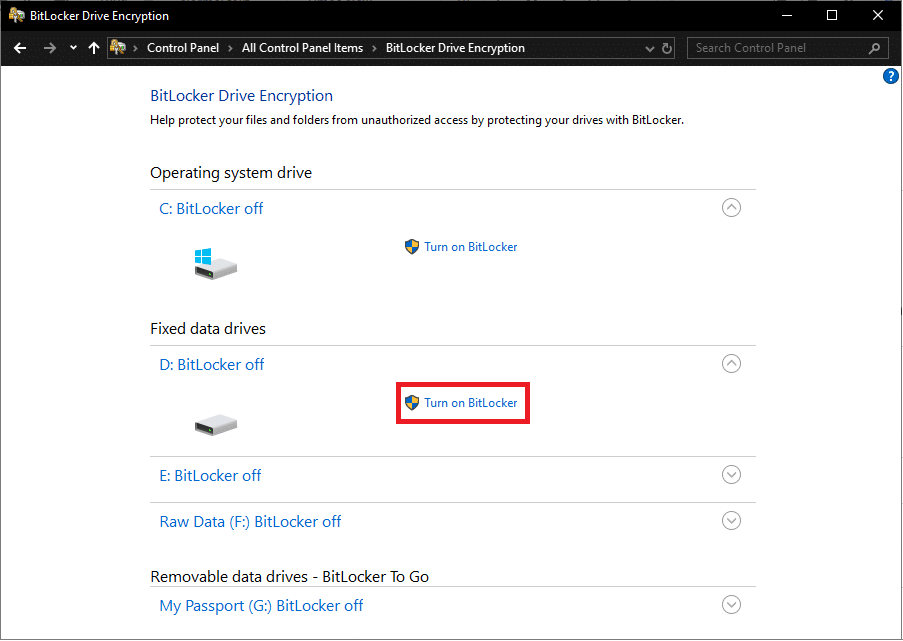903x641 pixels.
Task: Click the Back navigation arrow
Action: click(x=19, y=47)
